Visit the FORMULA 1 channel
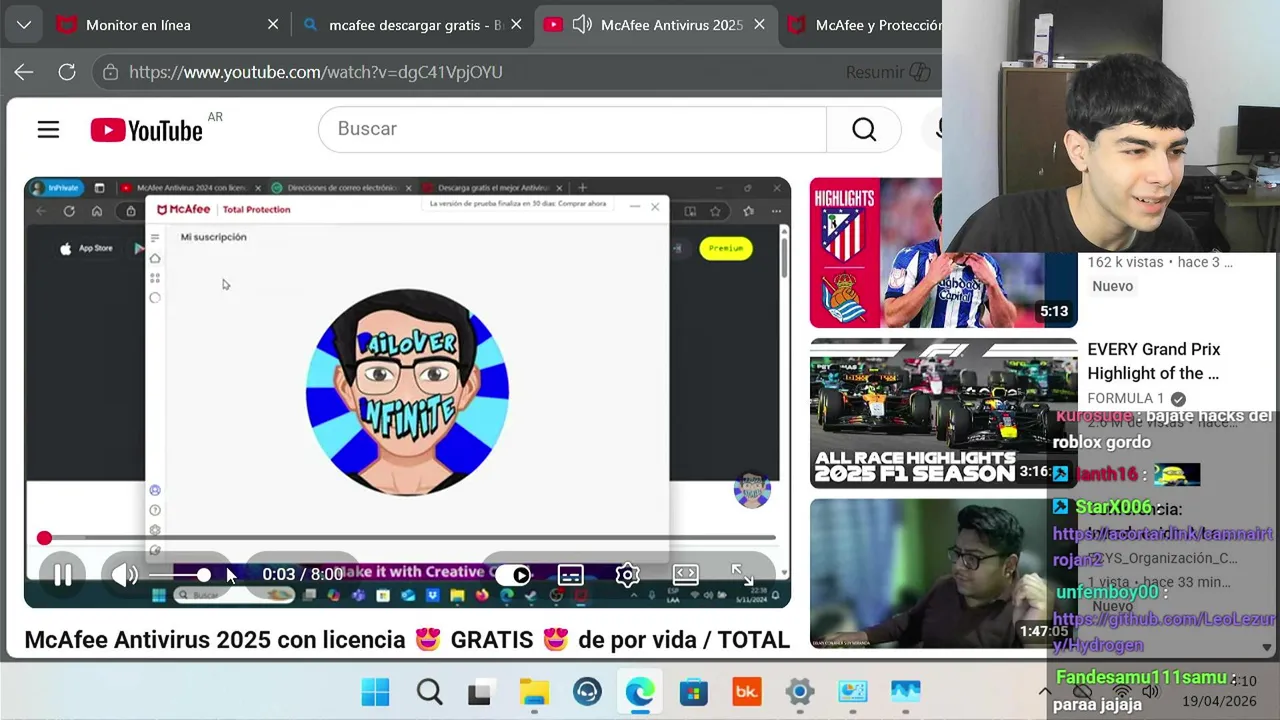The width and height of the screenshot is (1280, 720). (x=1125, y=398)
